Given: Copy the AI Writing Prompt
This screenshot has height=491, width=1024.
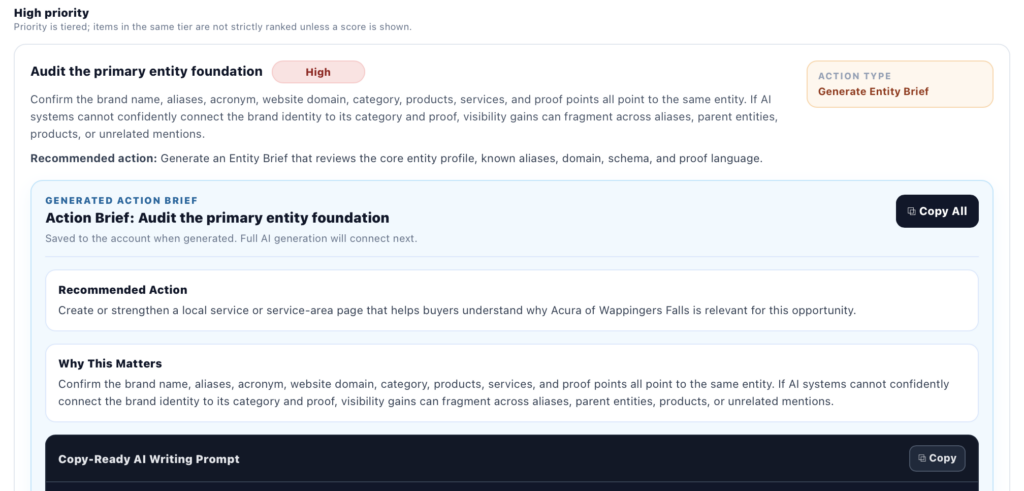Looking at the screenshot, I should pyautogui.click(x=936, y=458).
